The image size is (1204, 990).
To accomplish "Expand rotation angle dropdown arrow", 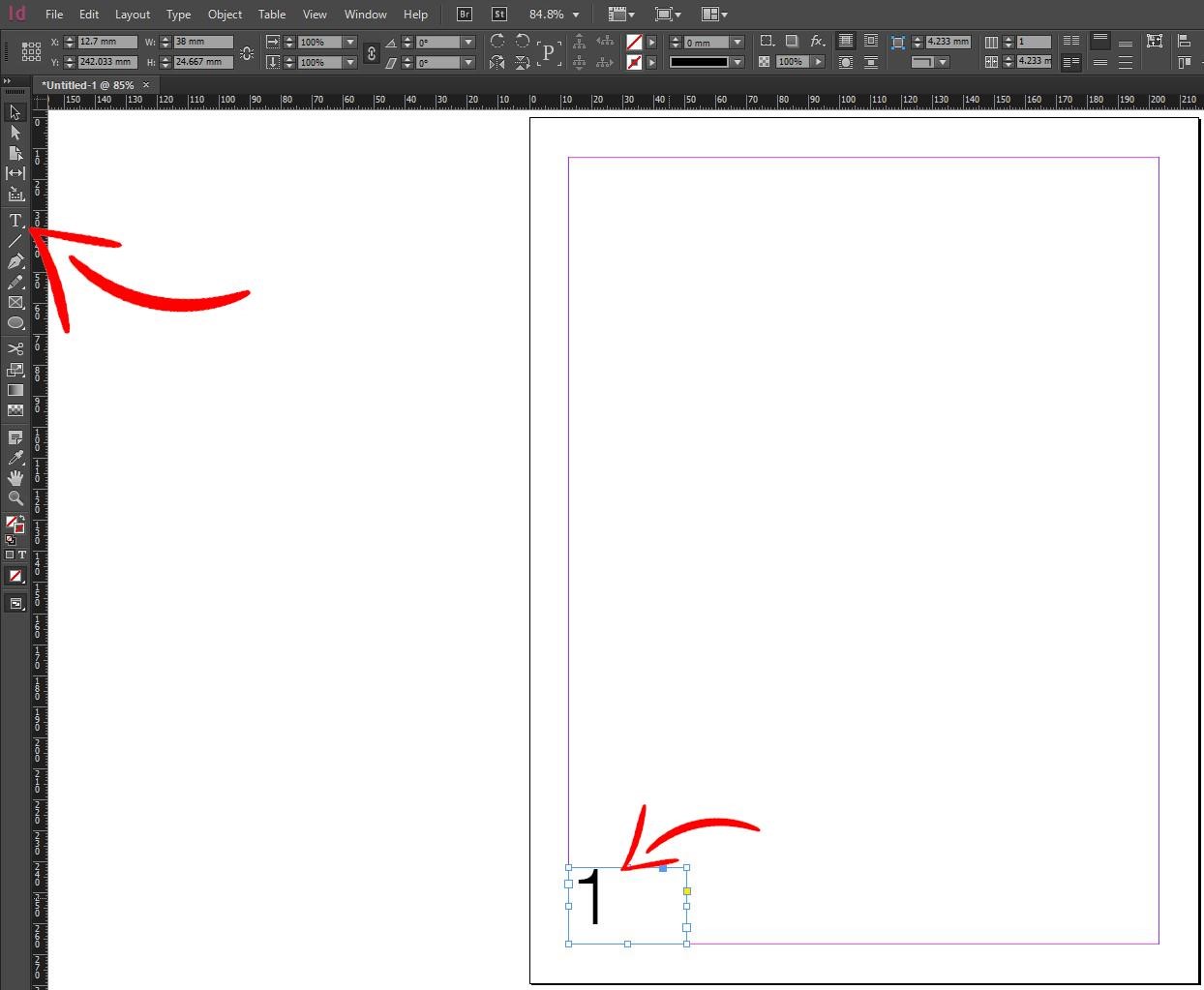I will click(x=468, y=43).
